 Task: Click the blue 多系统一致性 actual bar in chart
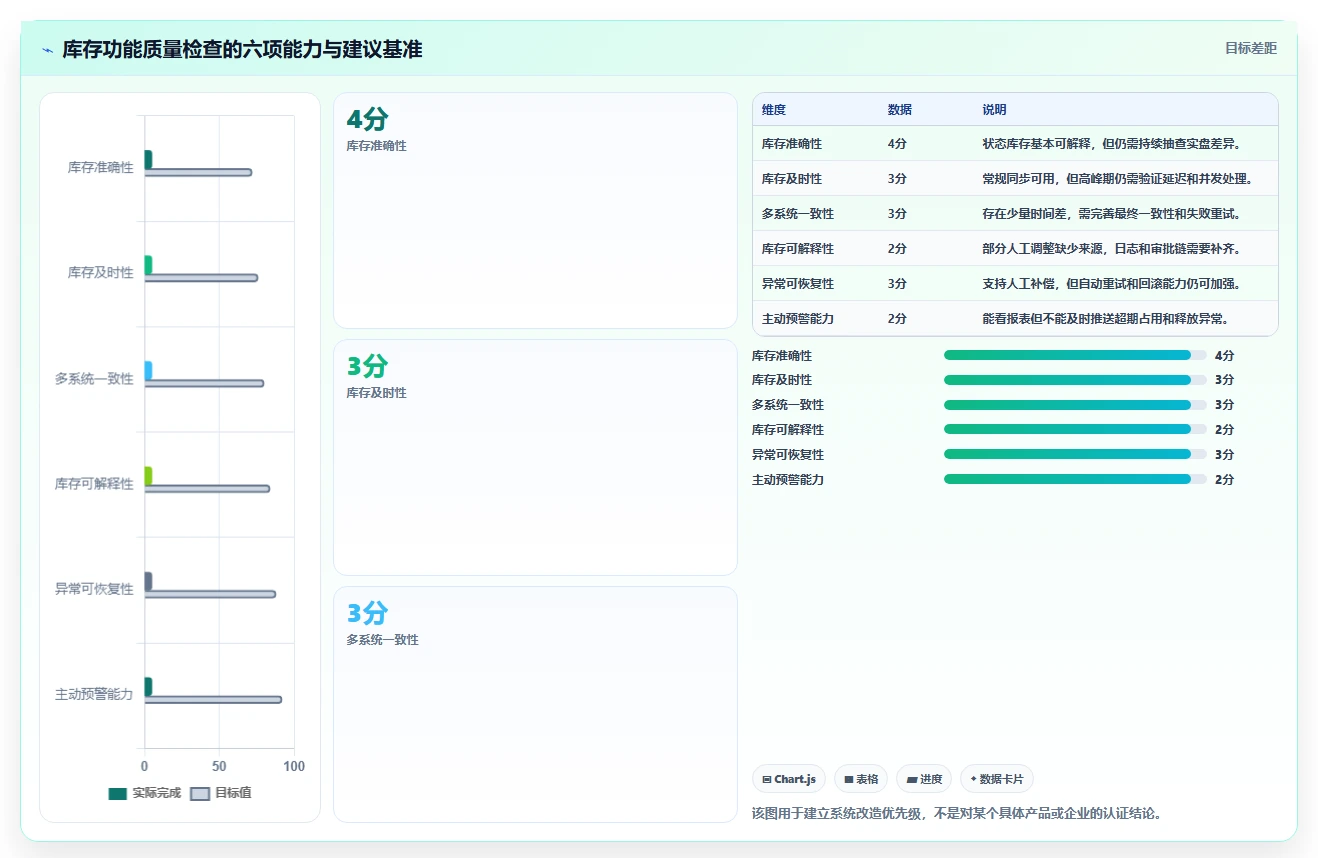(x=148, y=371)
